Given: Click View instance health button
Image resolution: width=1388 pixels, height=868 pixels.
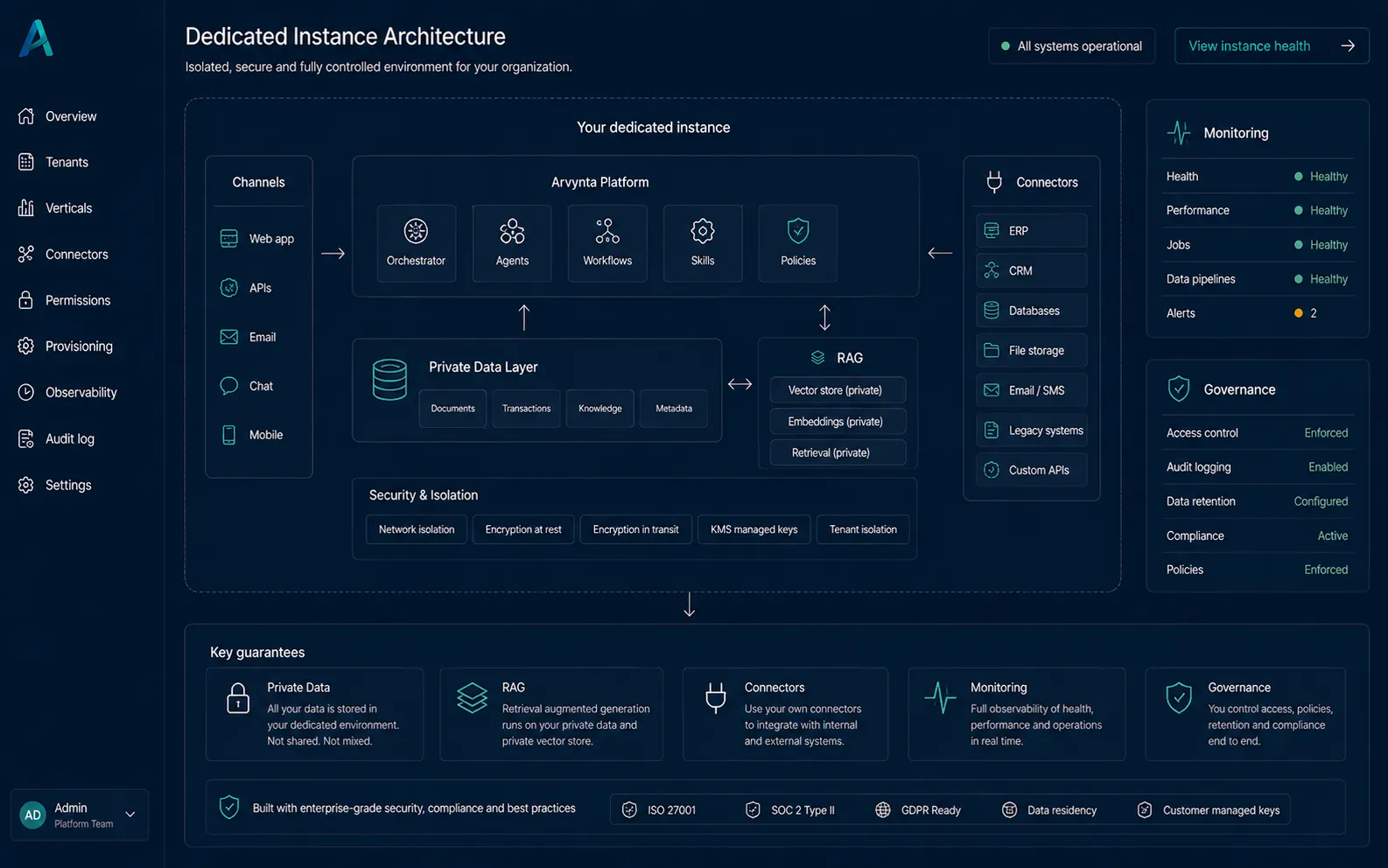Looking at the screenshot, I should [1272, 45].
